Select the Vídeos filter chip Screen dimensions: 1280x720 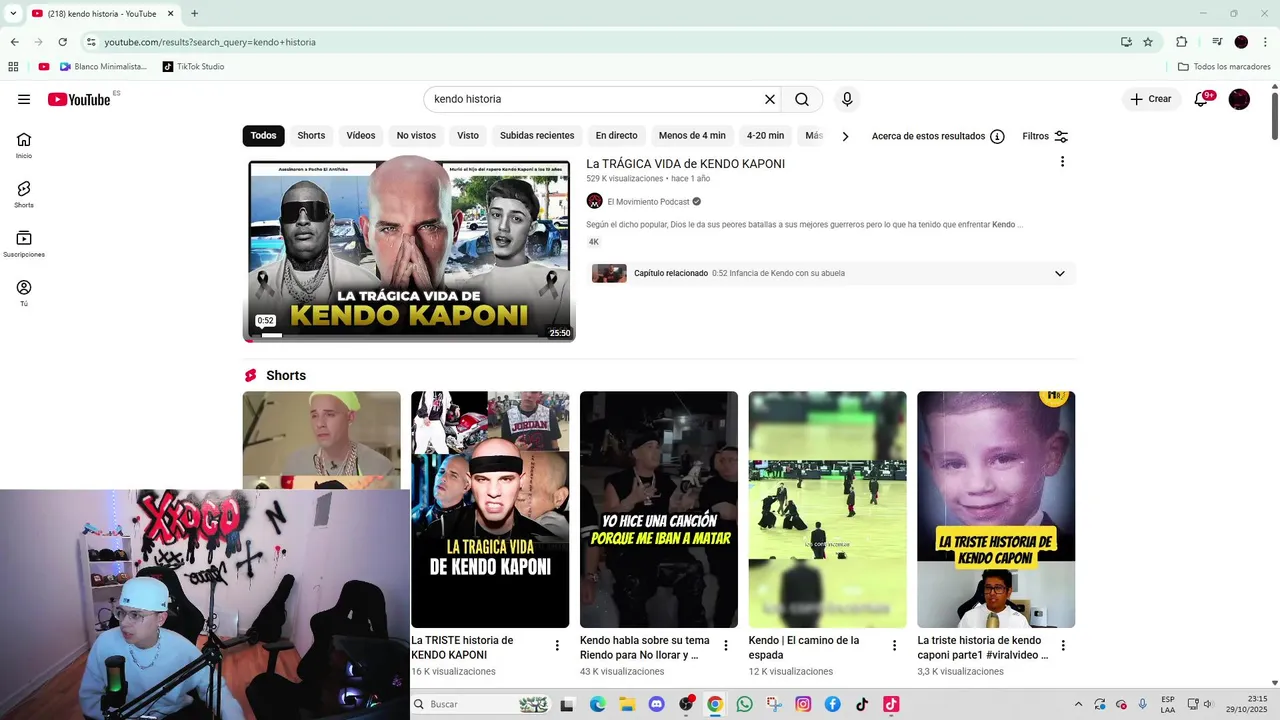coord(361,136)
